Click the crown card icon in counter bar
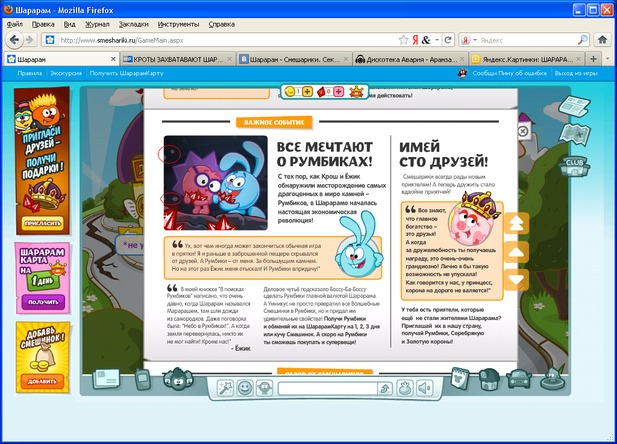 (x=356, y=92)
